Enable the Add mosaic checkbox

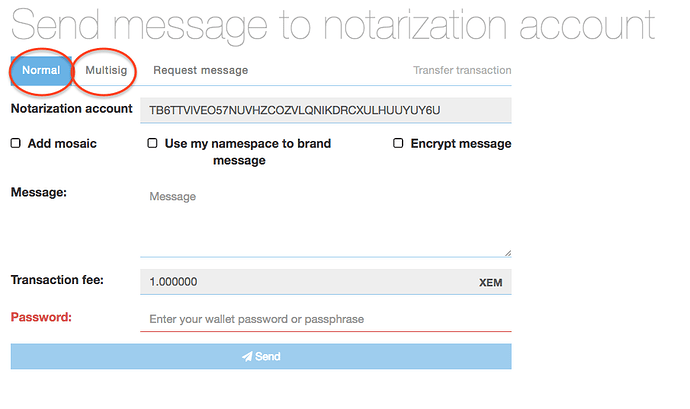coord(16,143)
